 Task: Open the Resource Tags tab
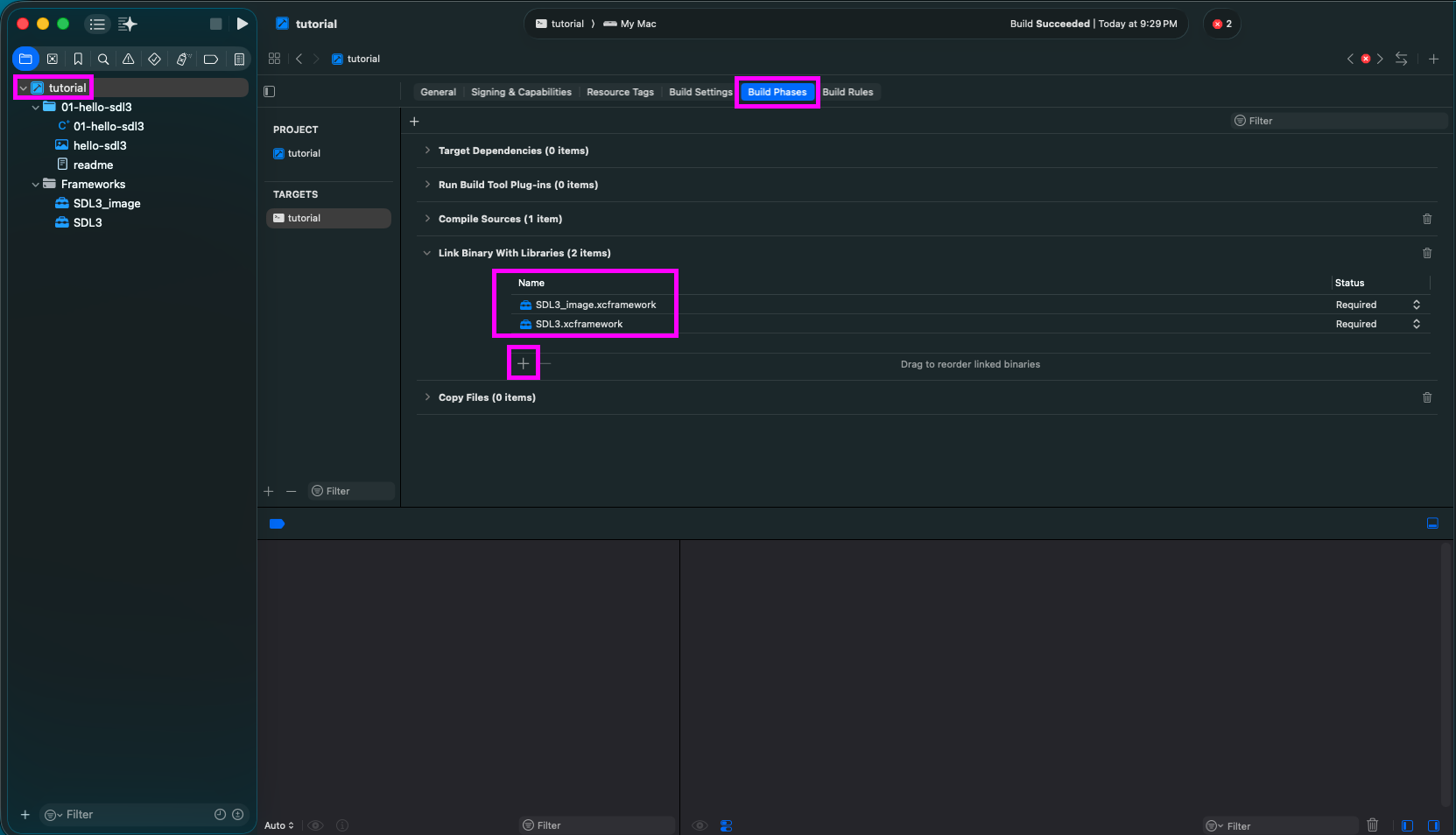click(620, 92)
